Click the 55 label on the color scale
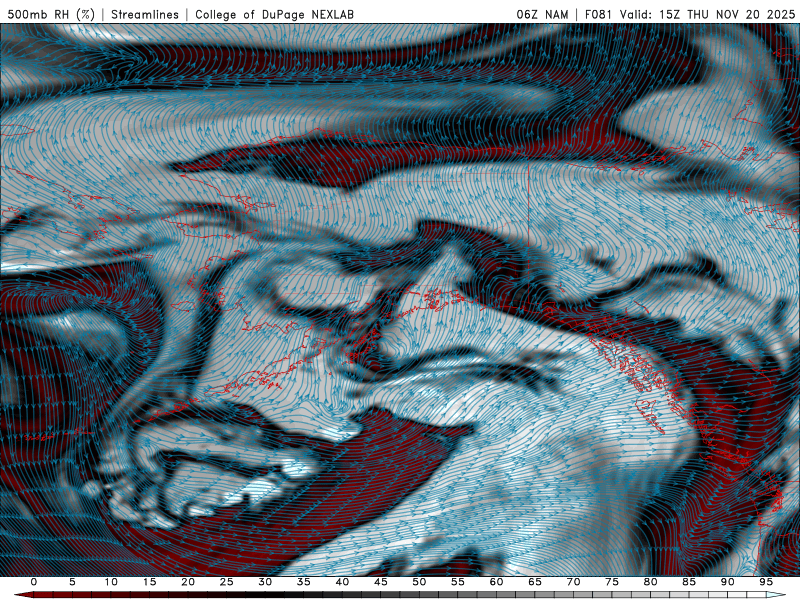This screenshot has height=600, width=800. tap(458, 582)
